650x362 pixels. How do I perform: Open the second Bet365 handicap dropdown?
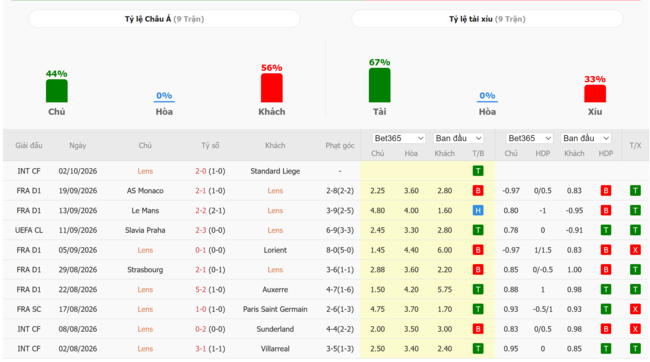529,138
